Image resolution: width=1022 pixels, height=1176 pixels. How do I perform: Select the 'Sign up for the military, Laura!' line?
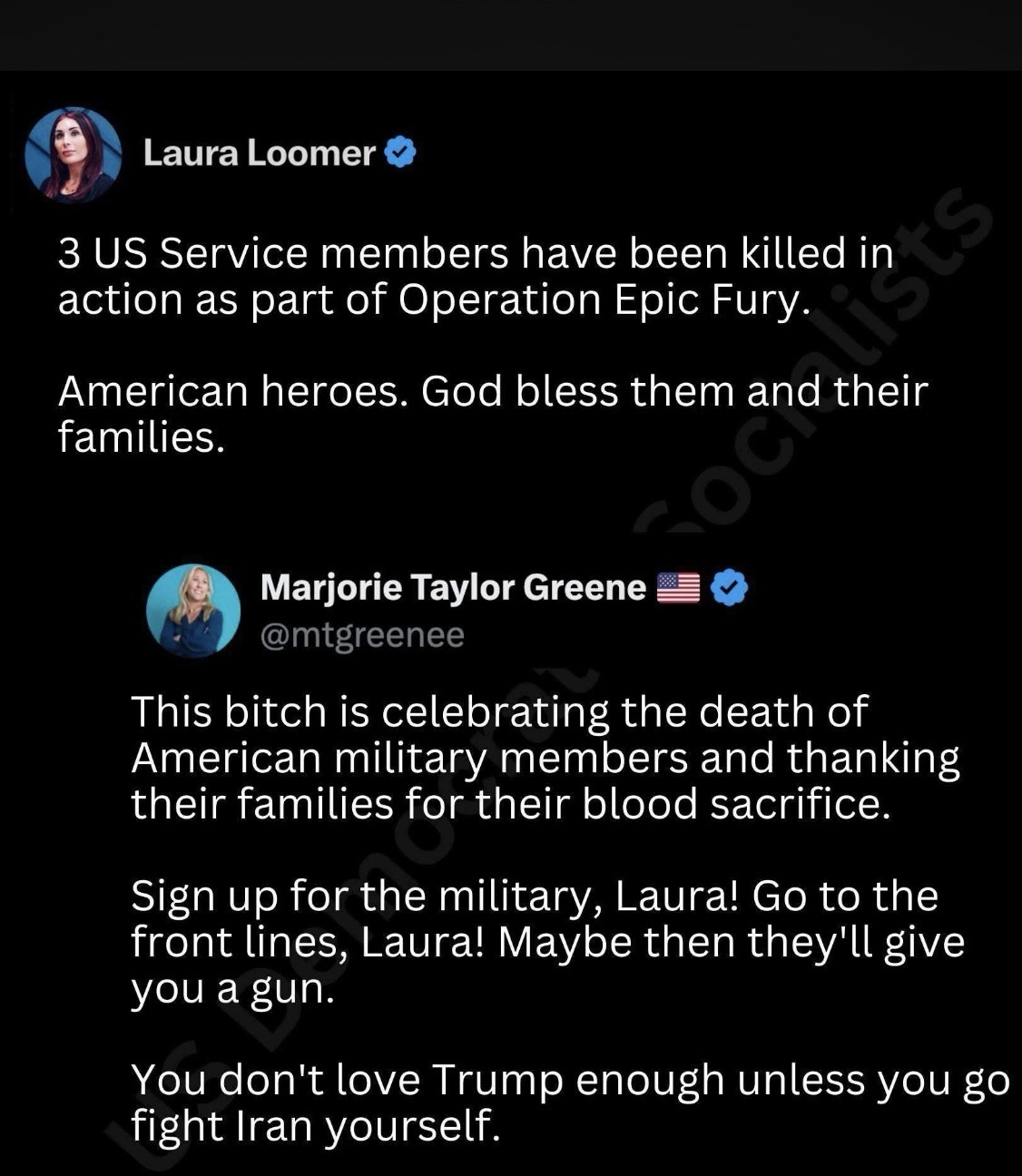click(535, 897)
